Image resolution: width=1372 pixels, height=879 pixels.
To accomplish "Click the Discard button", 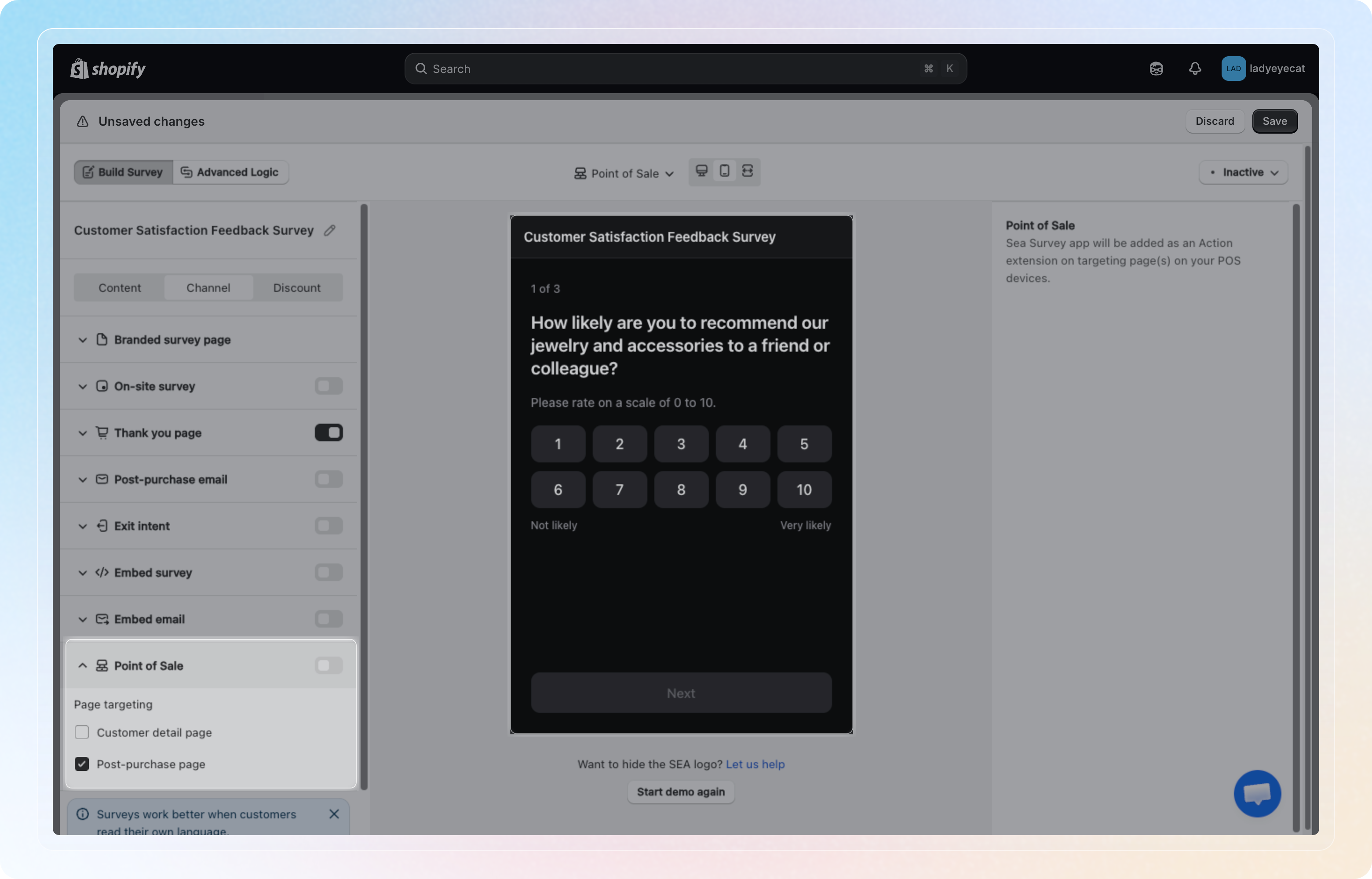I will (1215, 121).
